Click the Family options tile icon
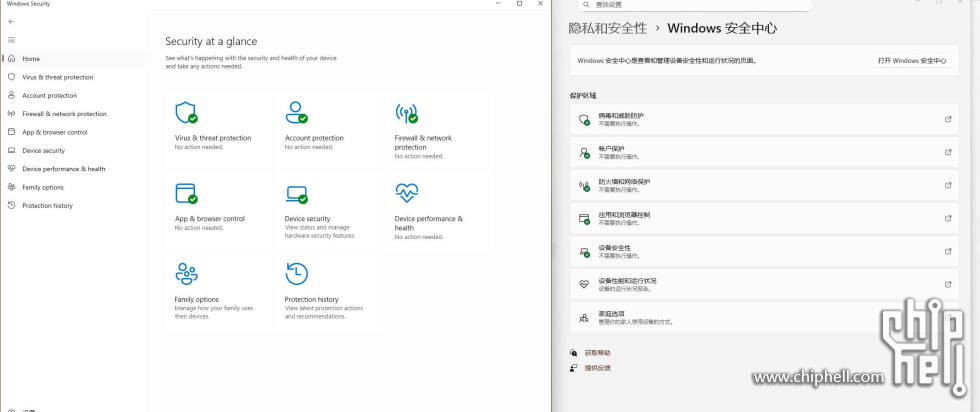980x412 pixels. 186,273
